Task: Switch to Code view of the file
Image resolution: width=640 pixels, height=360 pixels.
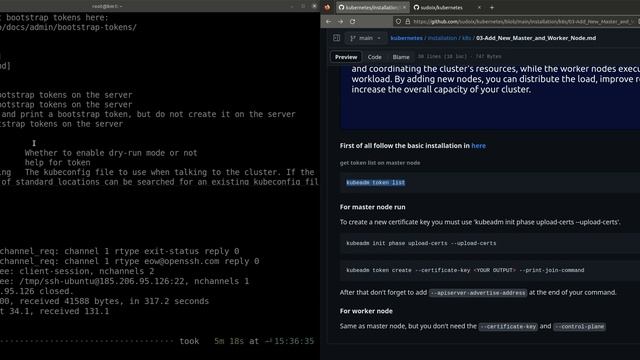Action: pyautogui.click(x=374, y=57)
